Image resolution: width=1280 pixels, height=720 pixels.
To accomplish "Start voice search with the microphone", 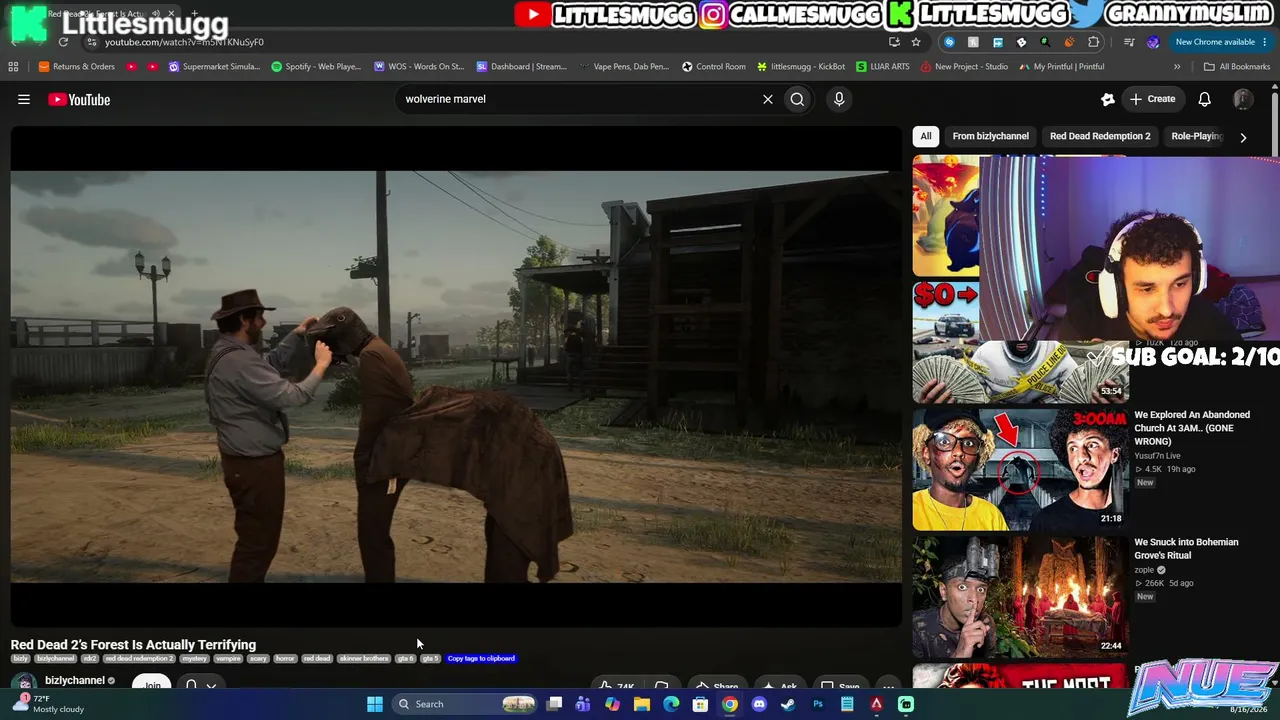I will (x=839, y=99).
